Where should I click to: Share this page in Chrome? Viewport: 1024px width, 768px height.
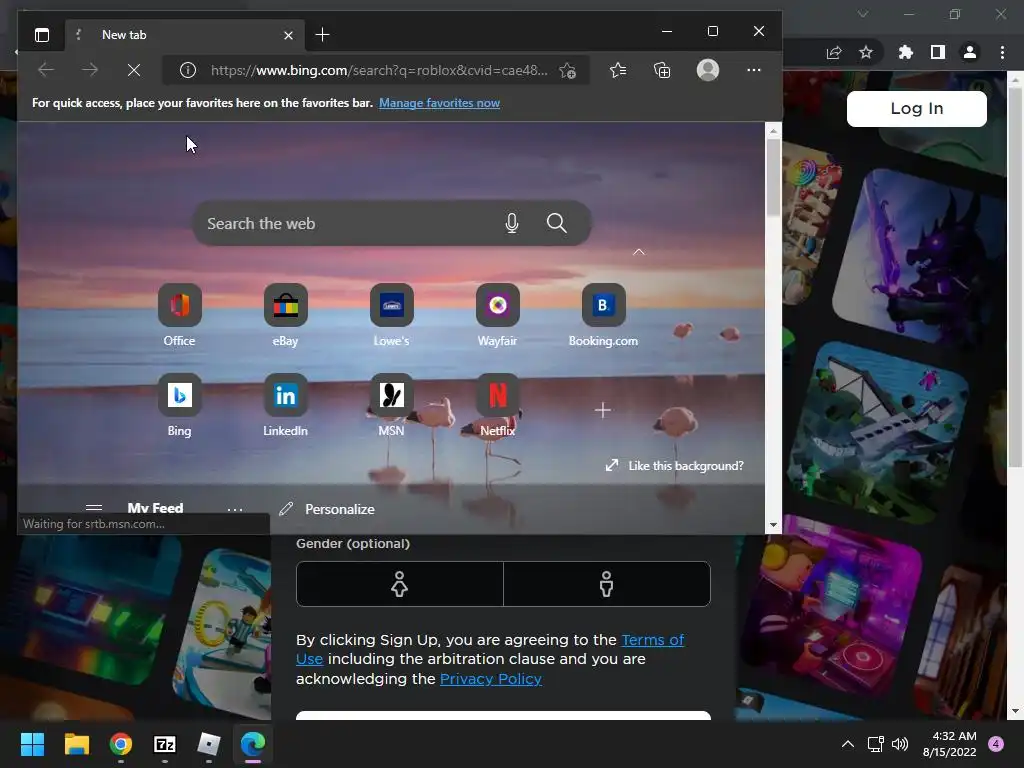click(834, 52)
